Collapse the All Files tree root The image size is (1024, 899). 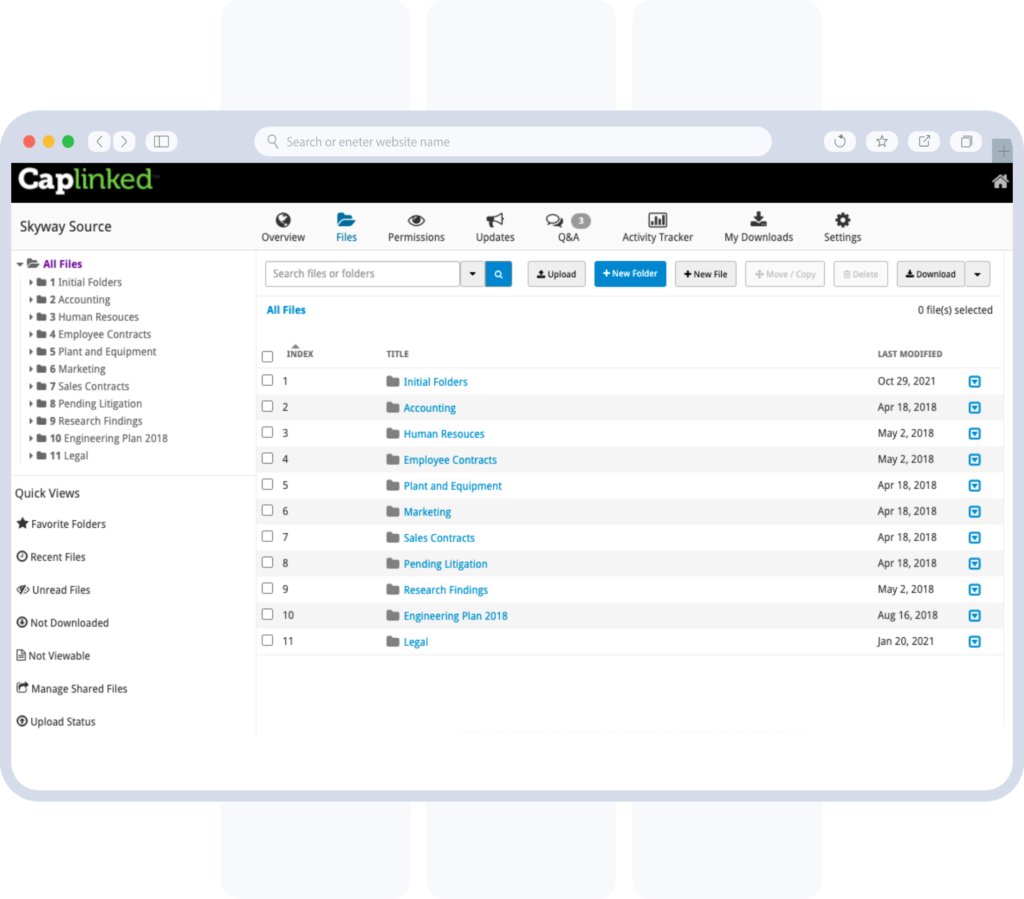(20, 264)
